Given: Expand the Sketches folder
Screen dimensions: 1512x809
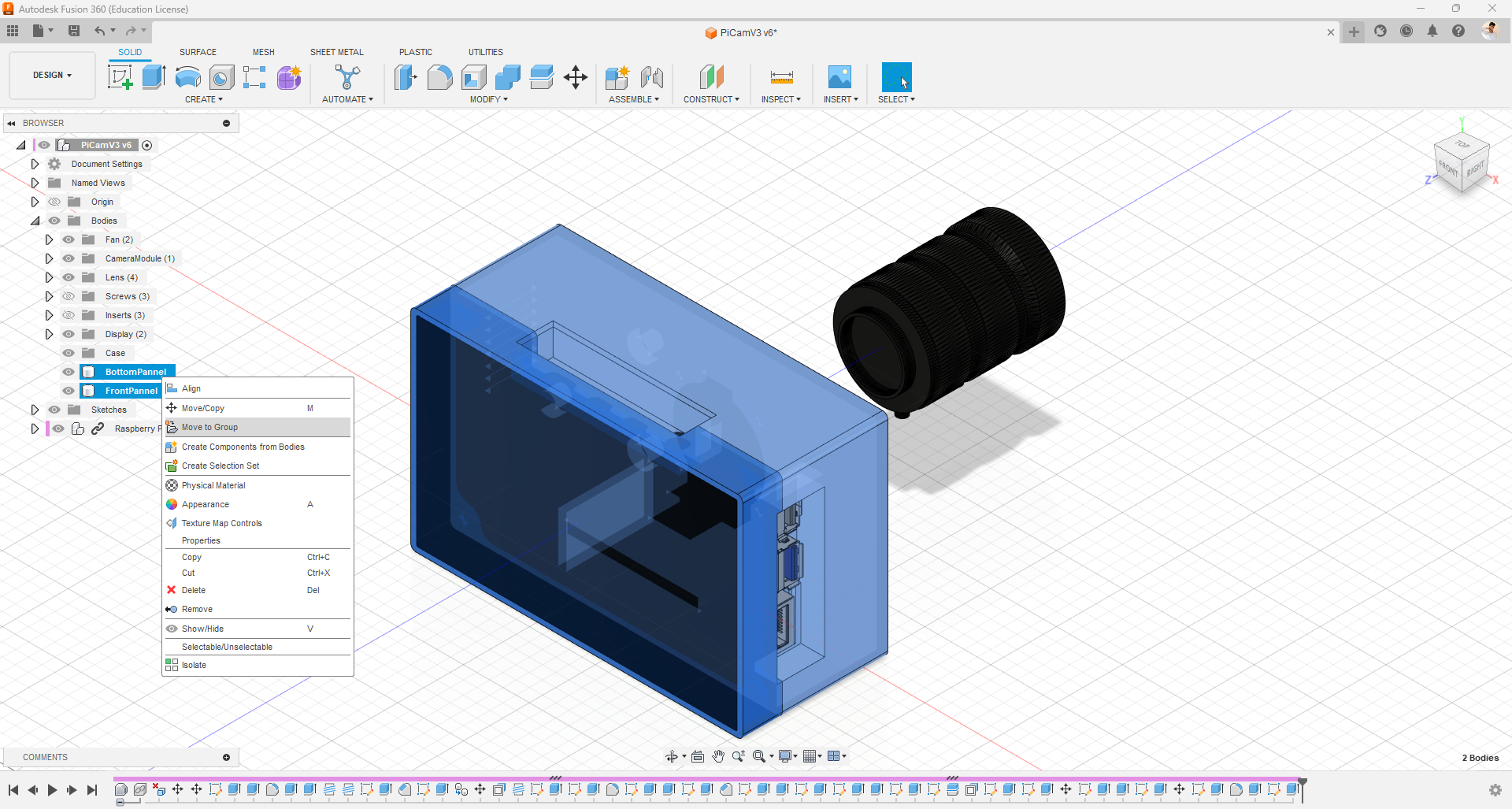Looking at the screenshot, I should [35, 410].
